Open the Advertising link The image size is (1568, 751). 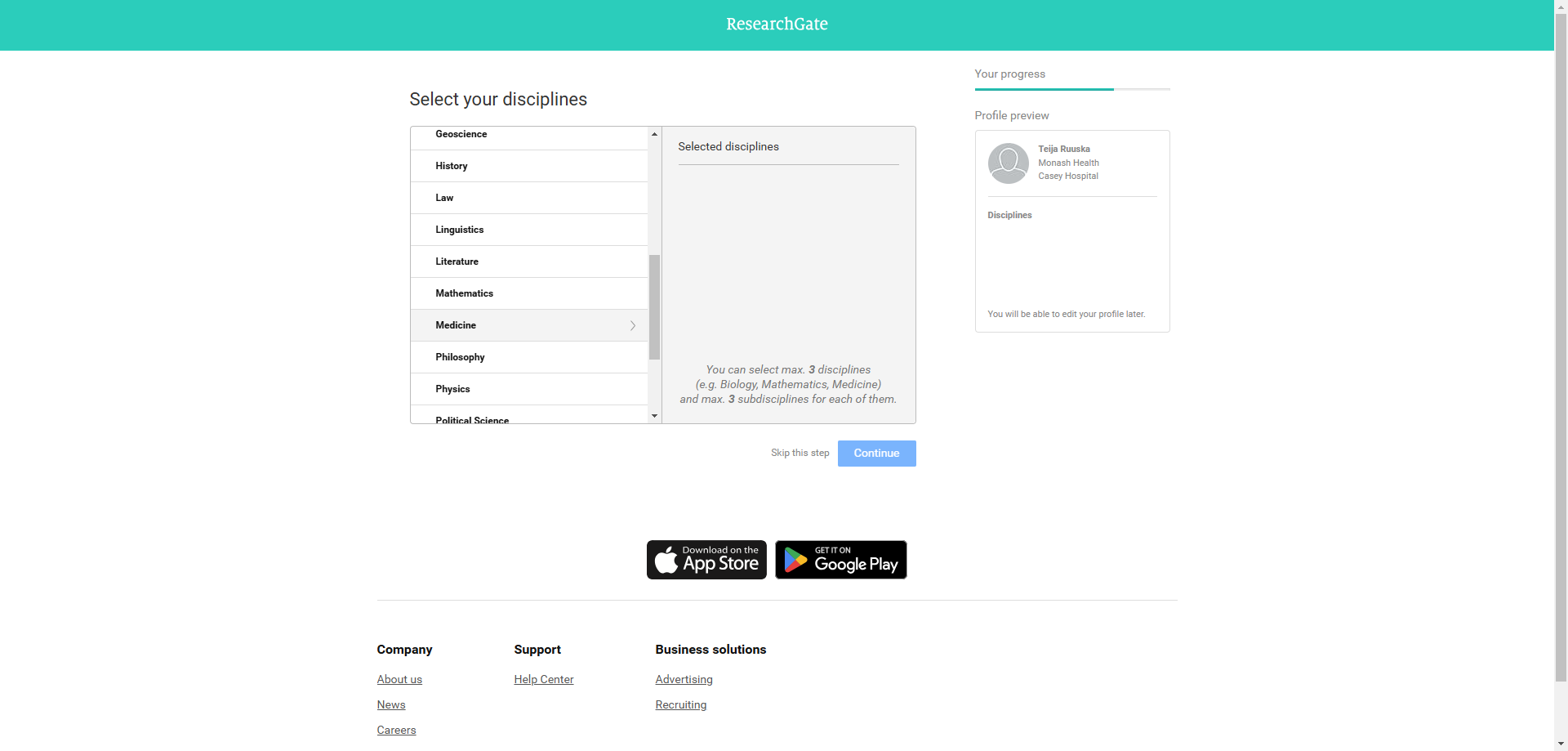684,679
